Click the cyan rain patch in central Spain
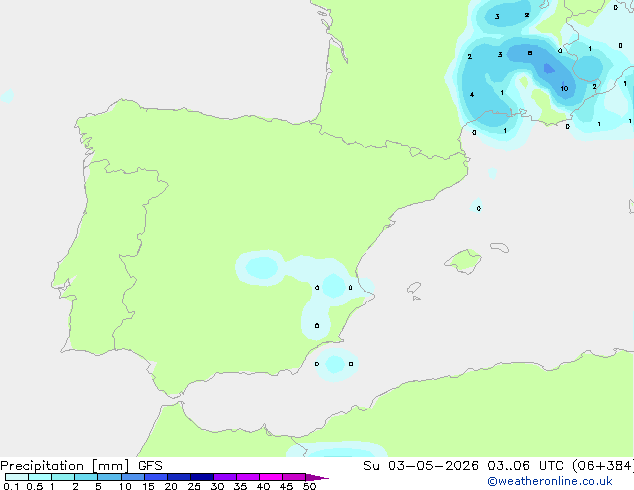Viewport: 634px width, 490px height. [x=262, y=267]
